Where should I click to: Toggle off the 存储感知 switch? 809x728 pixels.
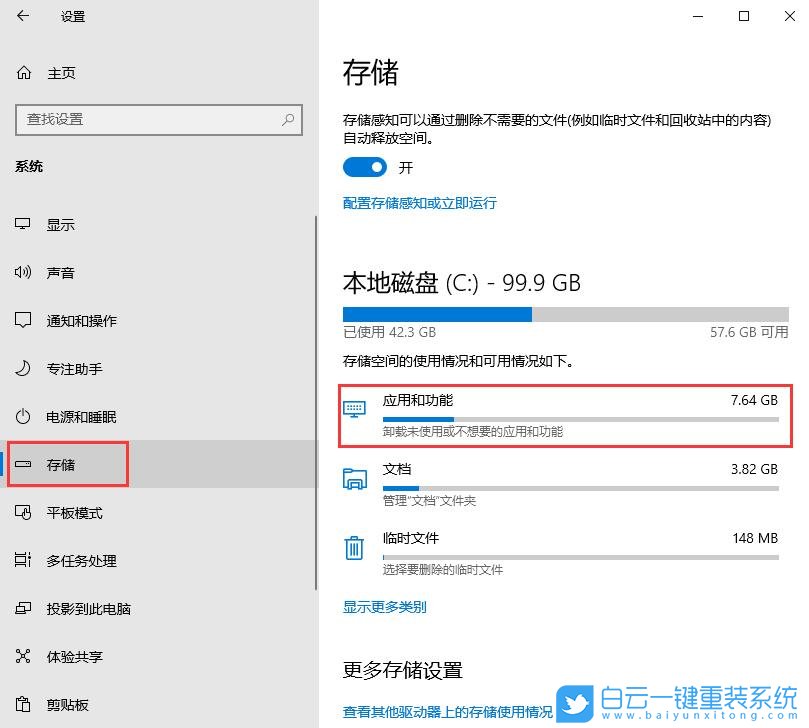click(x=365, y=167)
